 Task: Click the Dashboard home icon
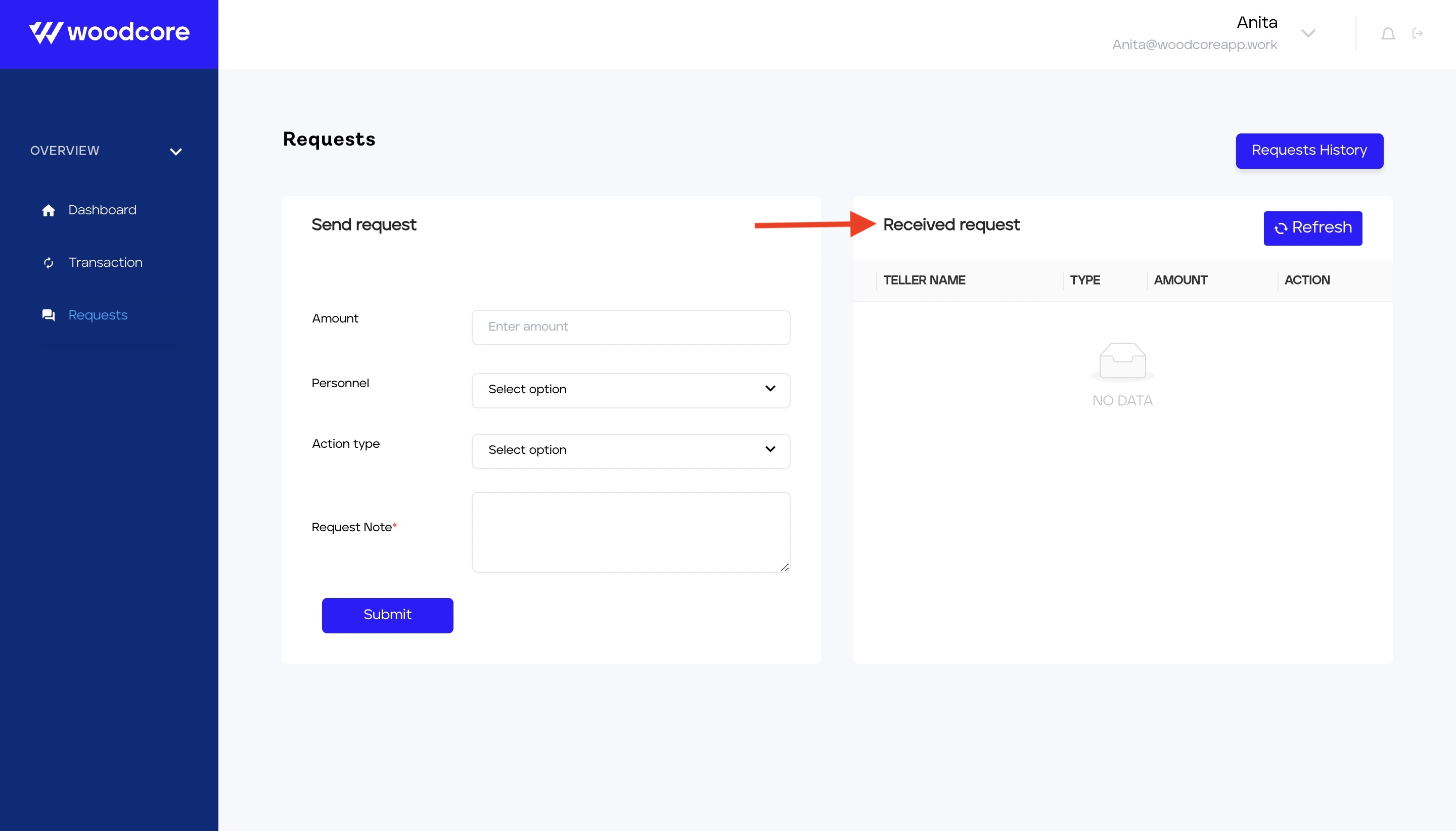[49, 211]
